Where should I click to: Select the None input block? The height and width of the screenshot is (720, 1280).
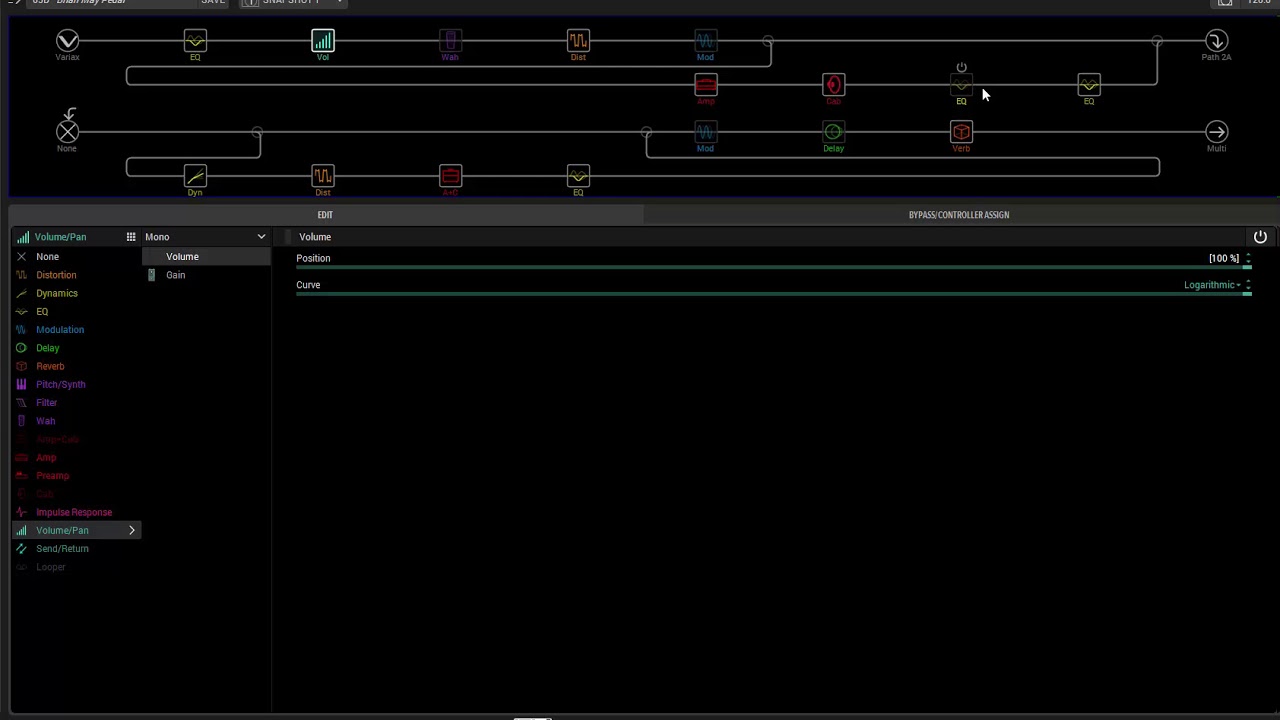67,132
